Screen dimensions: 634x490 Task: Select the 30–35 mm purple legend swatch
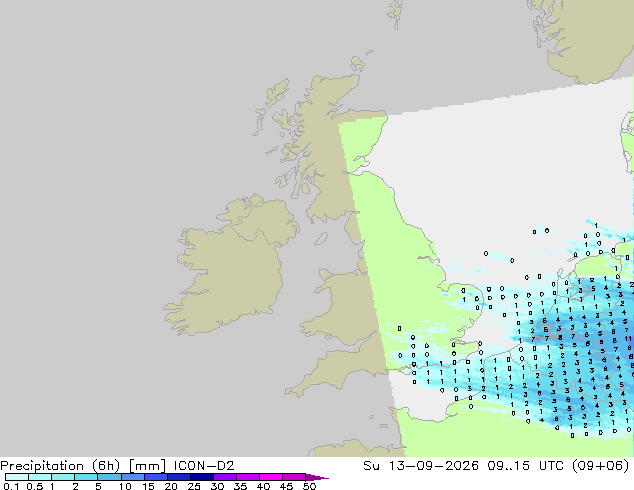click(225, 477)
